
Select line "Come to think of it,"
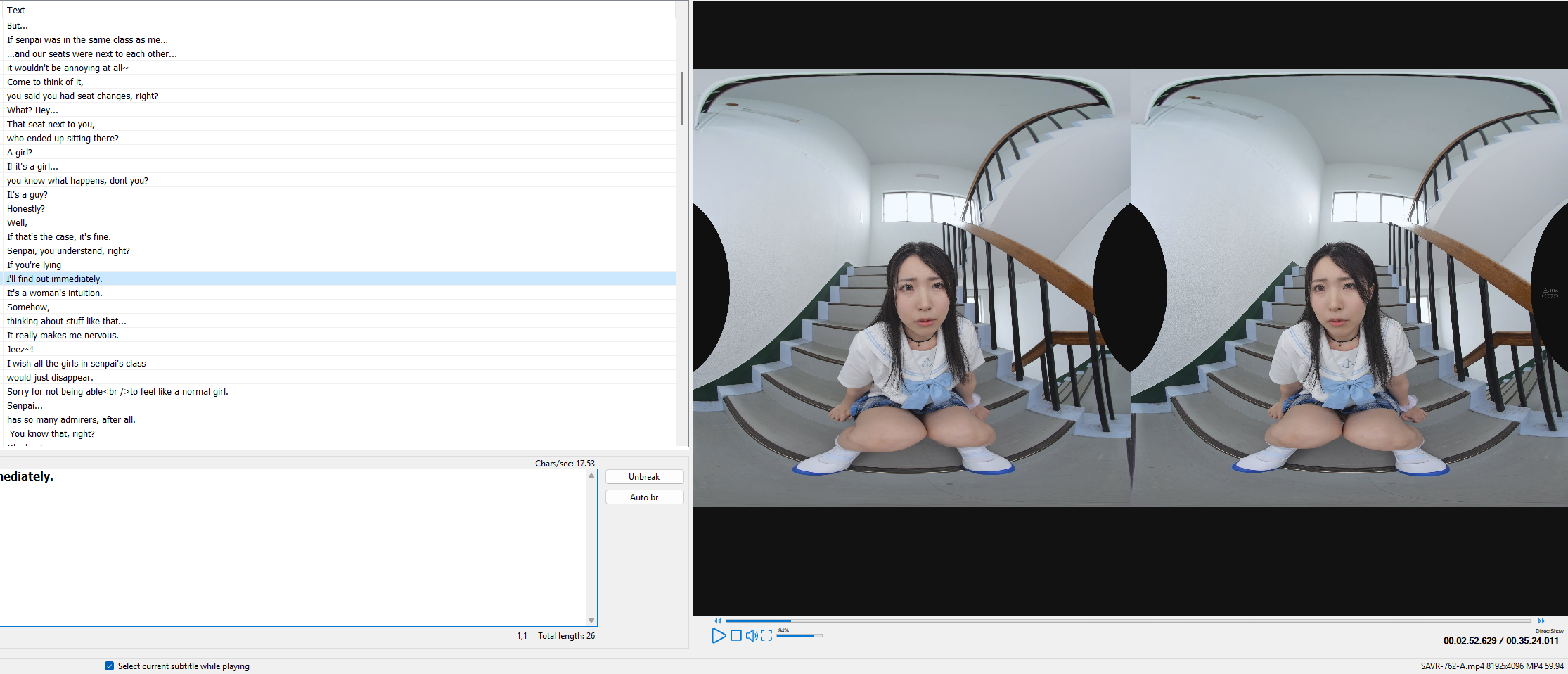[x=339, y=82]
